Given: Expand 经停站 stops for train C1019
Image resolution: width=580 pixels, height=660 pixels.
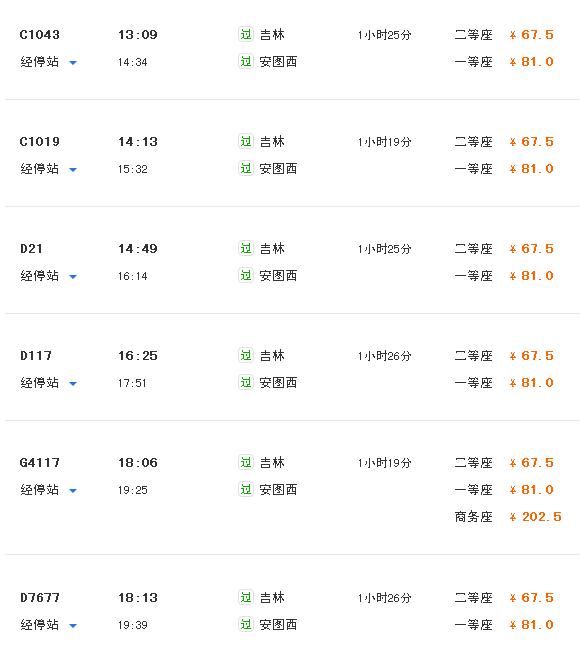Looking at the screenshot, I should click(x=48, y=169).
